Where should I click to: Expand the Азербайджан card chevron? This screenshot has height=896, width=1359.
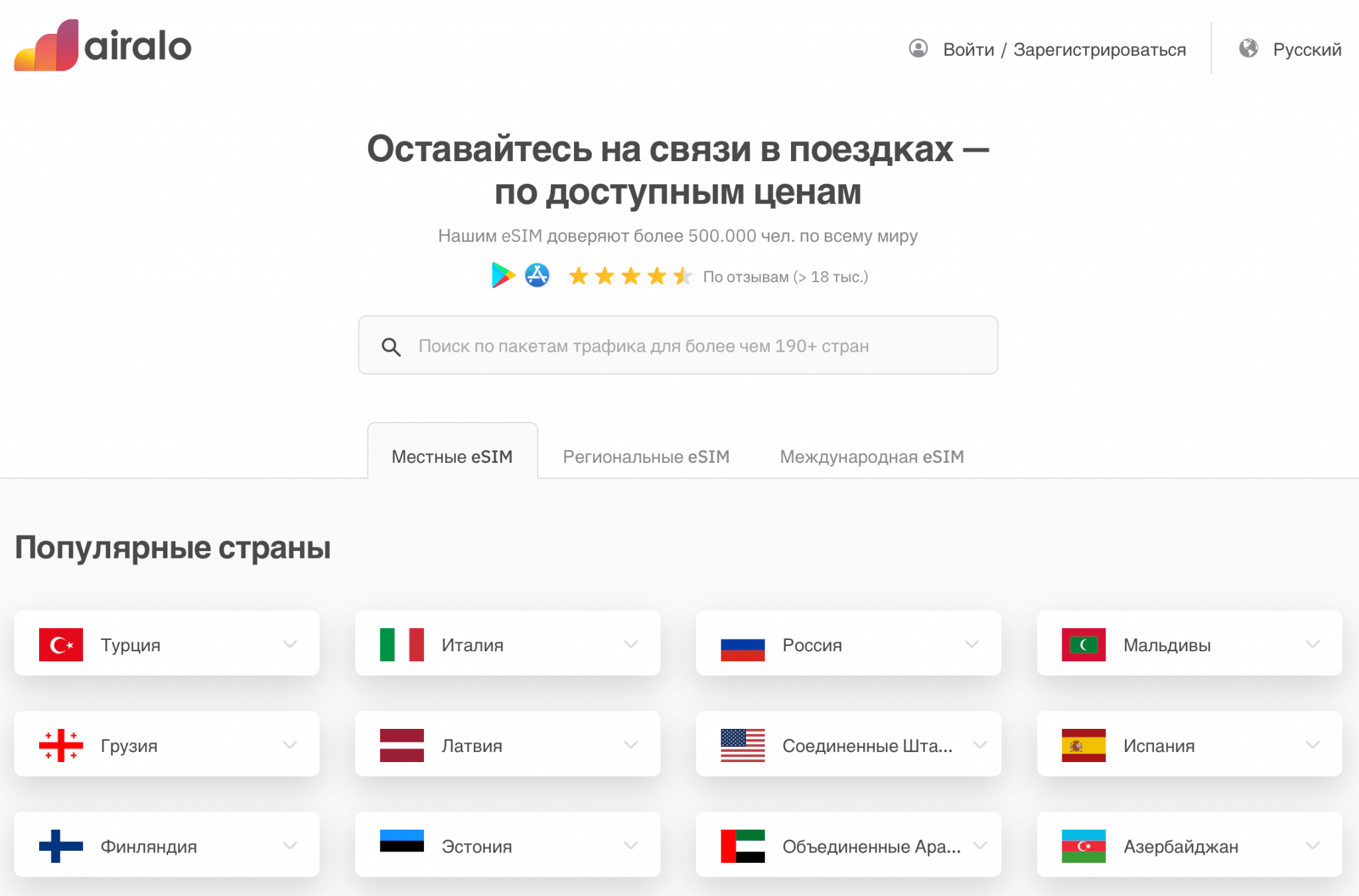[1313, 846]
